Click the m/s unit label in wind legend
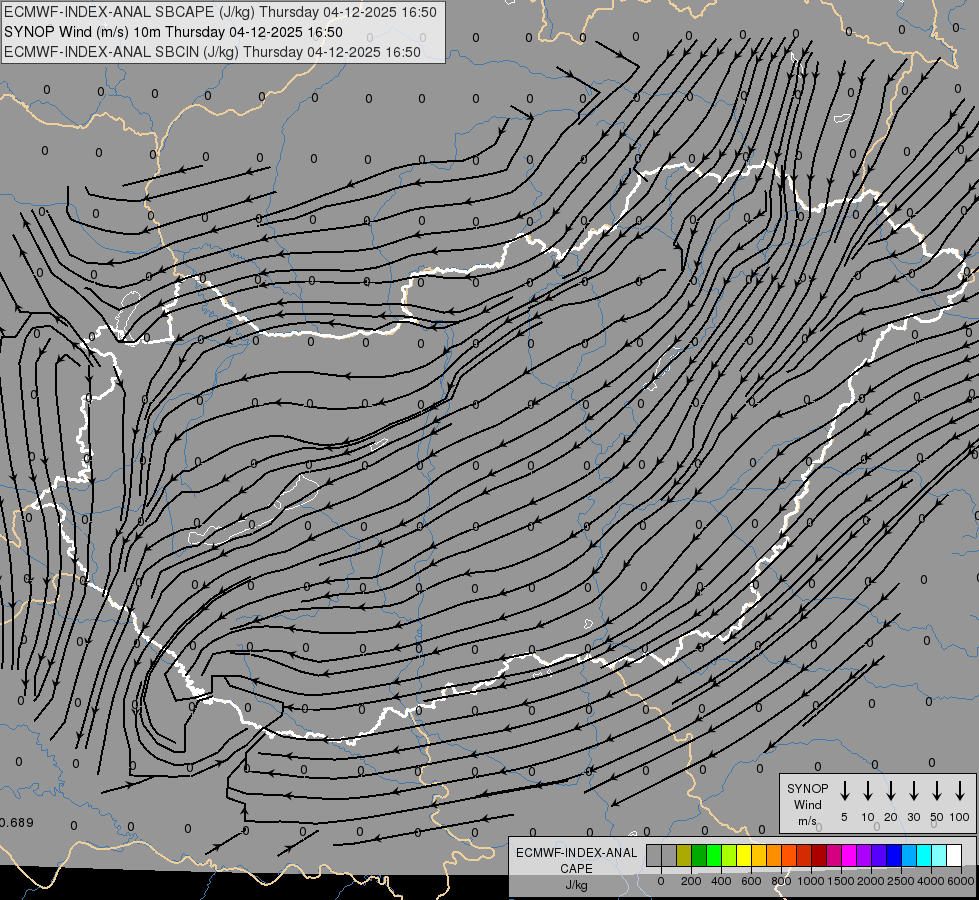979x900 pixels. [x=807, y=821]
